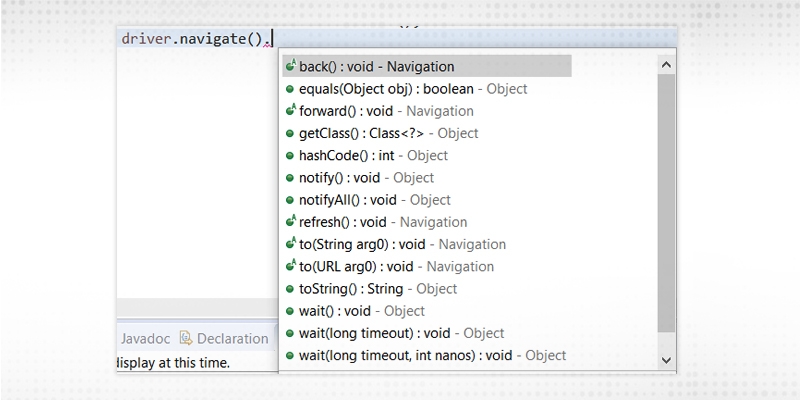Click the forward() method icon
This screenshot has height=400, width=800.
tap(290, 111)
